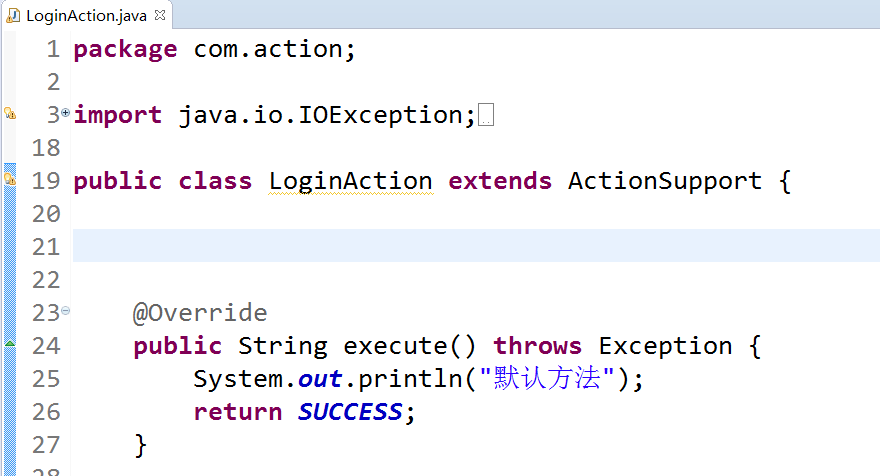
Task: Click the warning marker beside line 3
Action: 10,114
